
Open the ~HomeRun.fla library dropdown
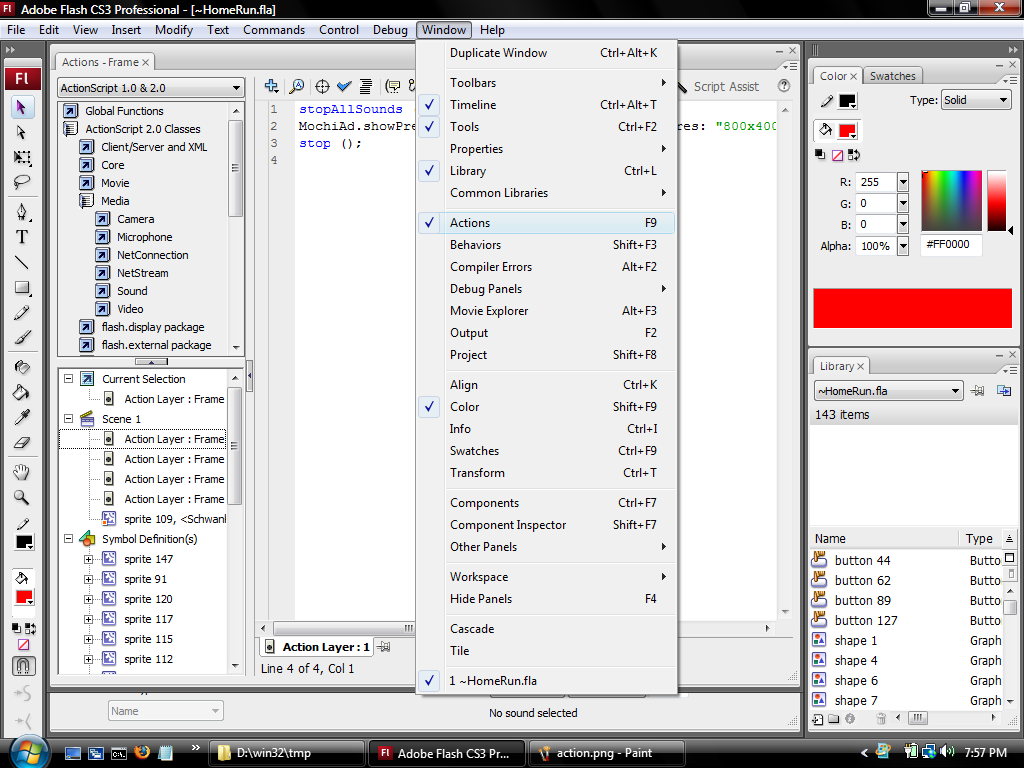coord(889,391)
